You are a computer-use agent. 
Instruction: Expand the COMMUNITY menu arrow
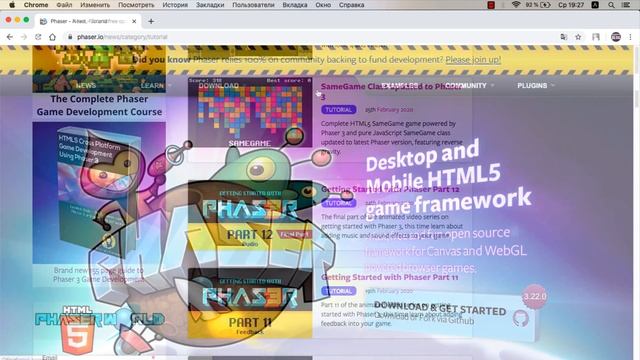492,85
